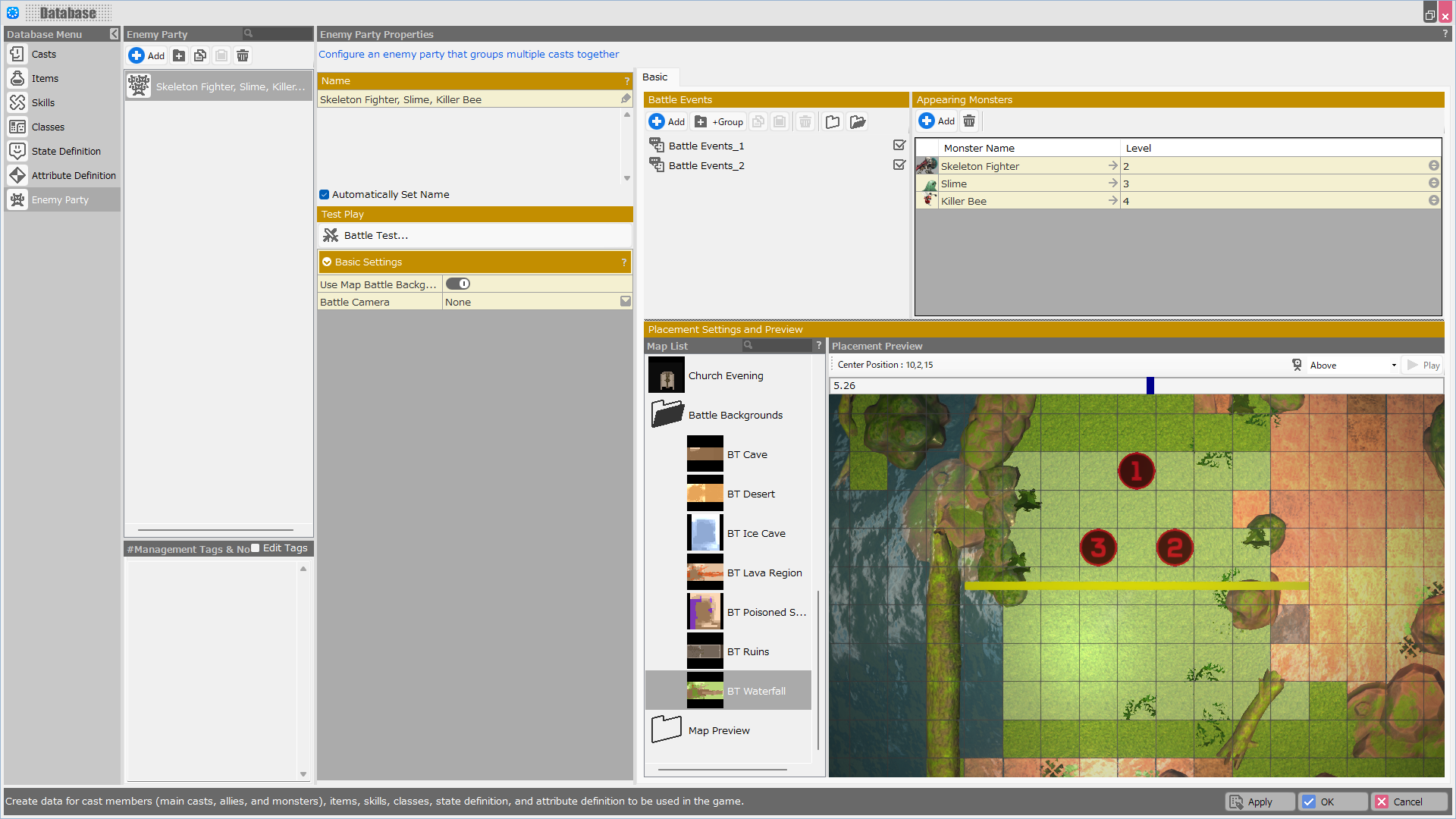Collapse the Basic Settings section
Viewport: 1456px width, 819px height.
(x=327, y=262)
